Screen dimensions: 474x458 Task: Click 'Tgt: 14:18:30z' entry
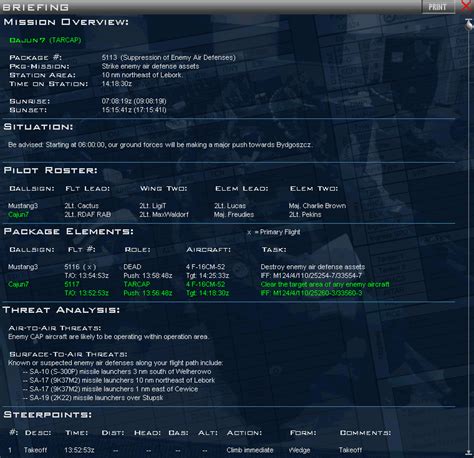point(207,293)
